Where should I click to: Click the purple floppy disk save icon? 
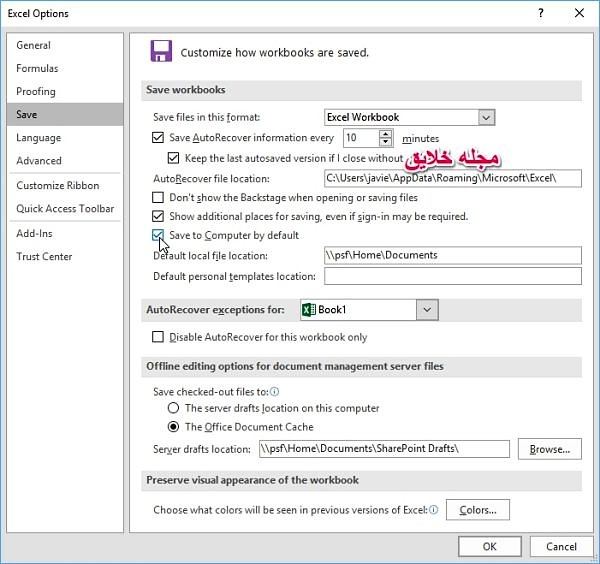[x=161, y=51]
